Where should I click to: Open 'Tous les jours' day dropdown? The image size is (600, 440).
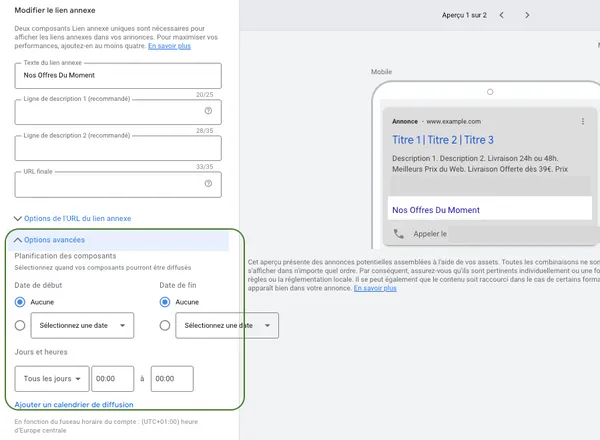pos(52,379)
